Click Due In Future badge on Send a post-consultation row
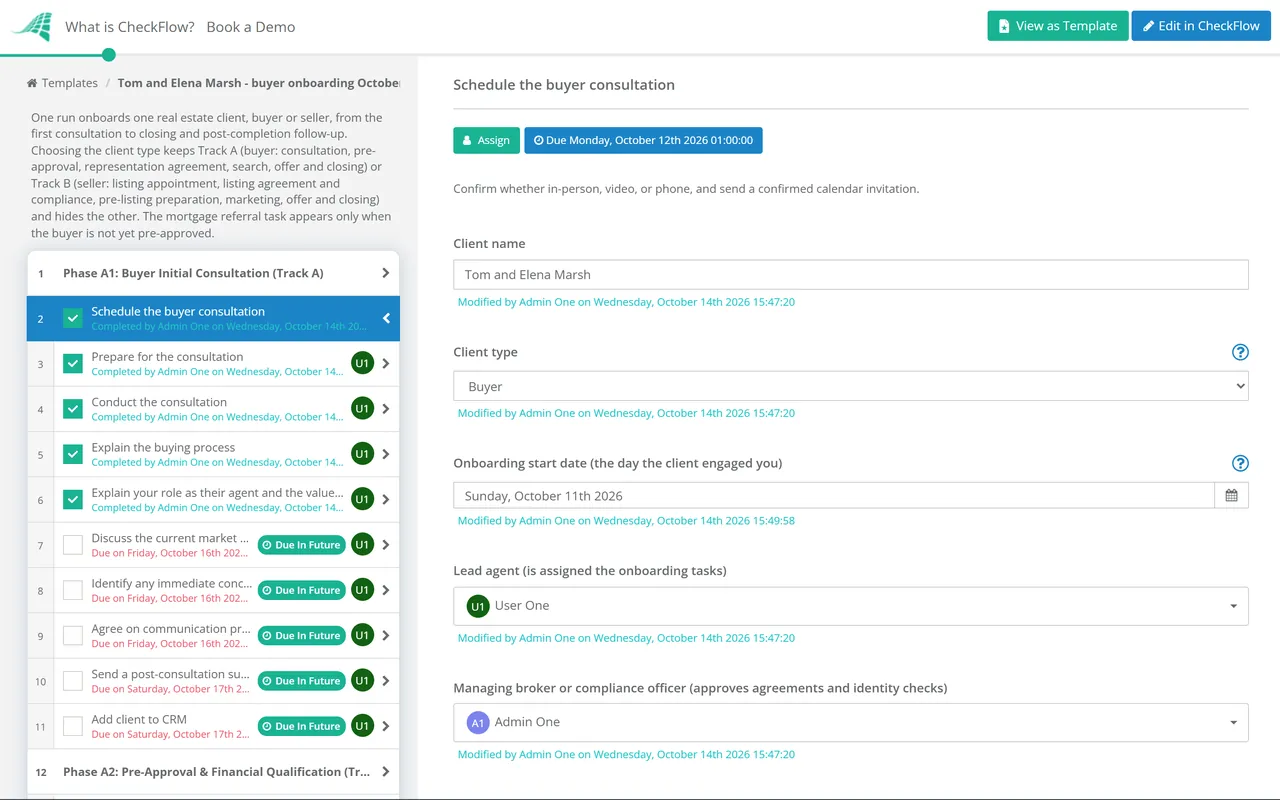The image size is (1280, 800). 301,681
